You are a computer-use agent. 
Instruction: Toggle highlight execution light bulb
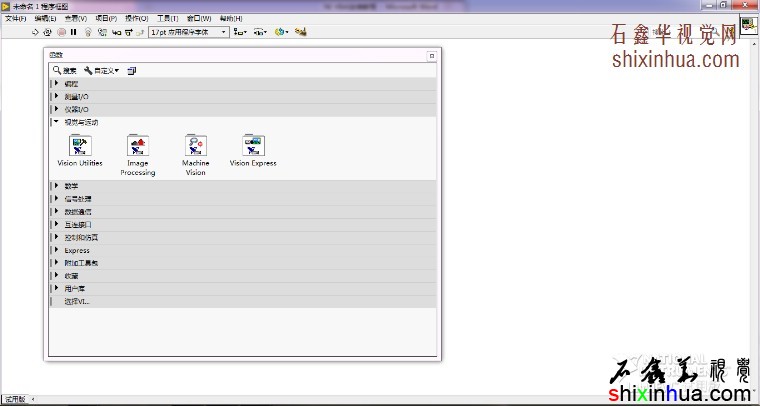click(x=88, y=32)
